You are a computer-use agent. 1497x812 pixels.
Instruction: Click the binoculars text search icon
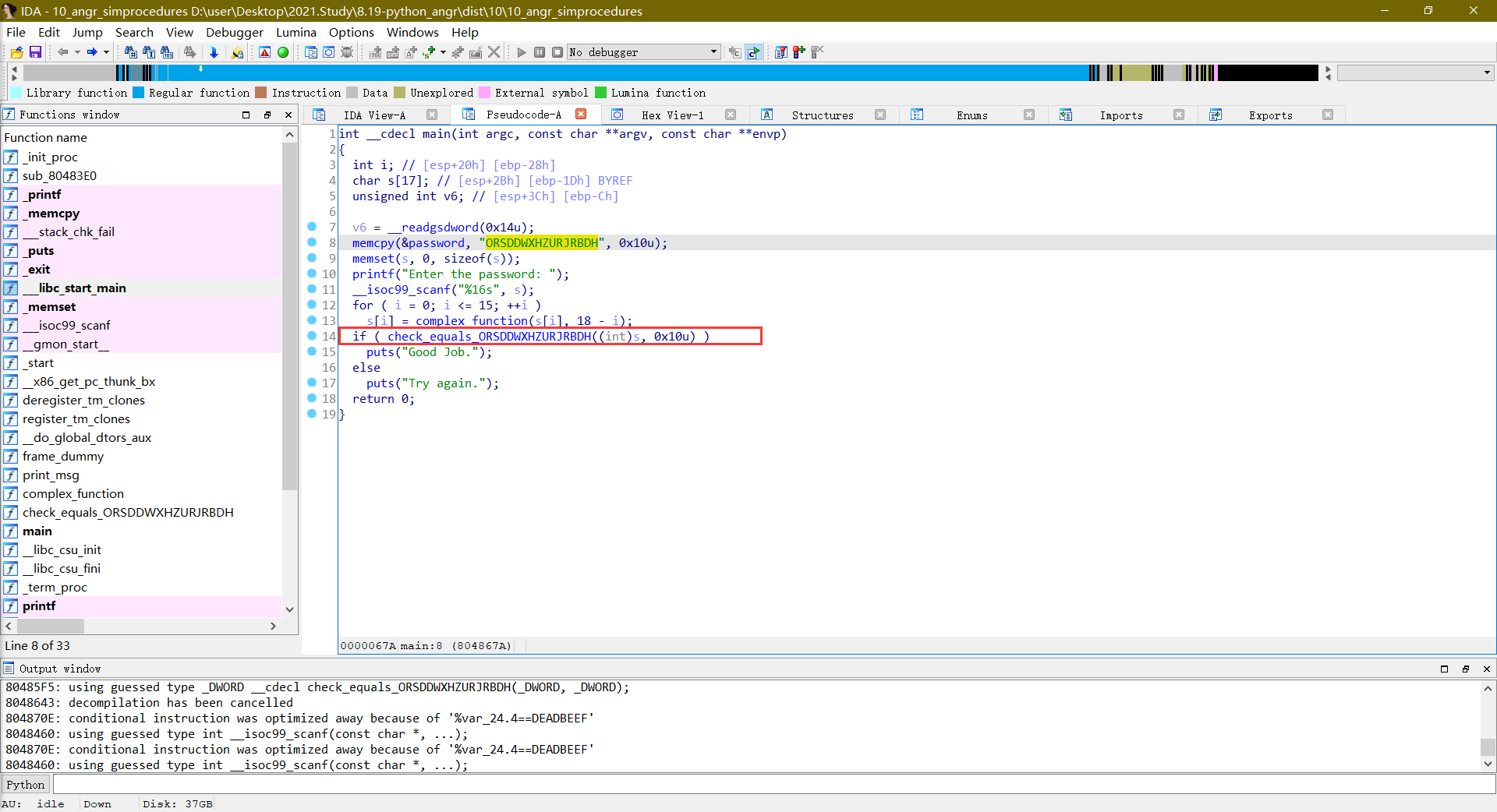[x=148, y=52]
